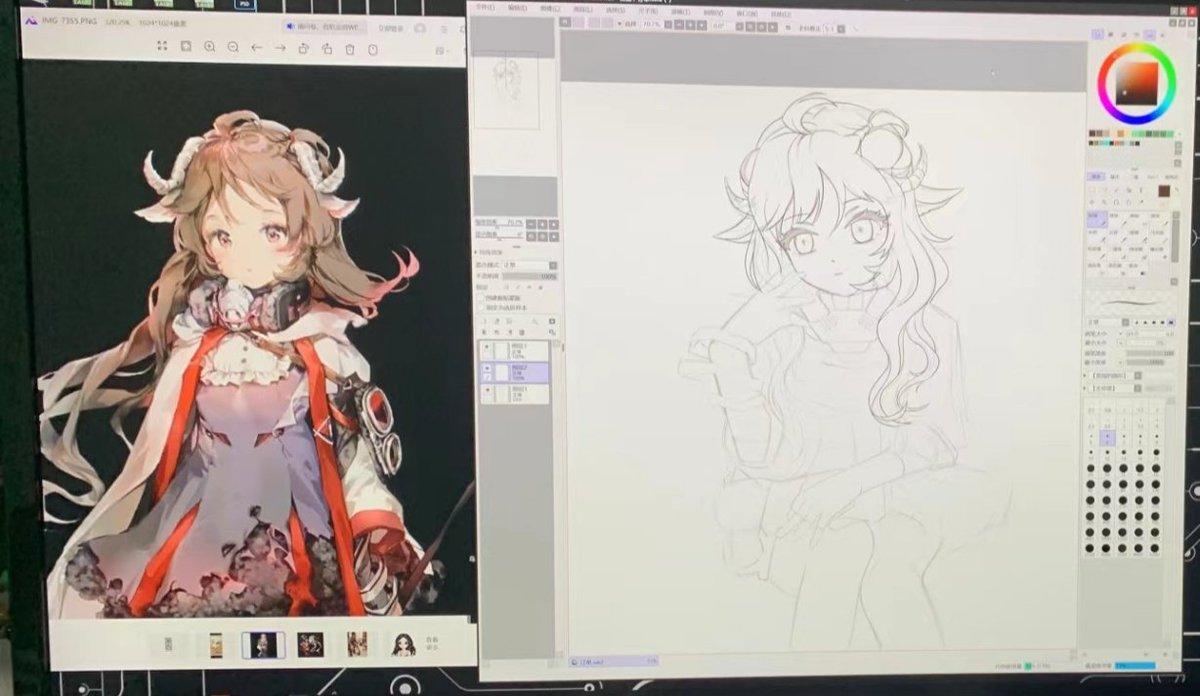The image size is (1200, 696).
Task: Adjust the brush size slider
Action: pyautogui.click(x=1149, y=334)
